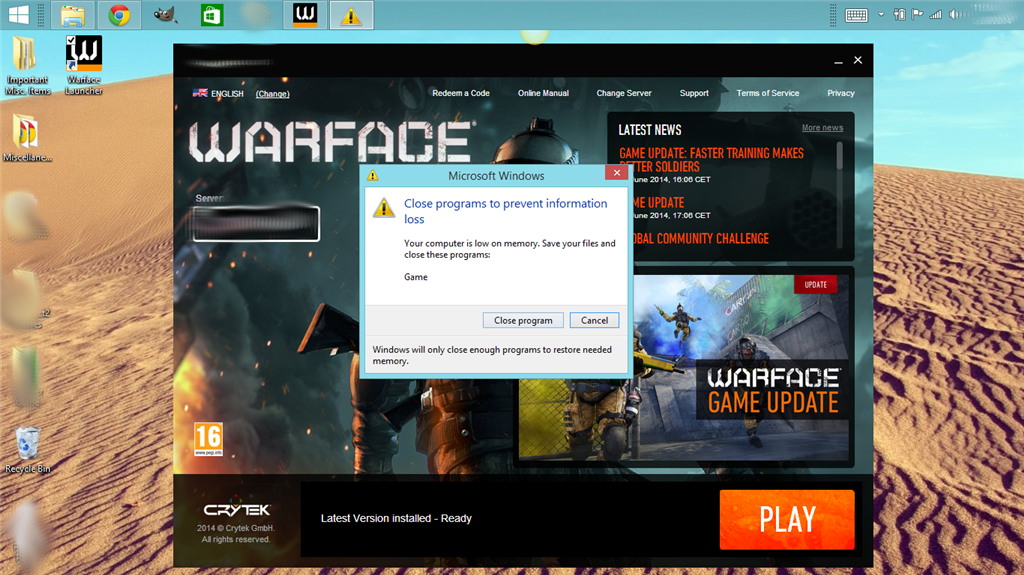The width and height of the screenshot is (1024, 575).
Task: Hit the orange PLAY button
Action: [x=786, y=519]
